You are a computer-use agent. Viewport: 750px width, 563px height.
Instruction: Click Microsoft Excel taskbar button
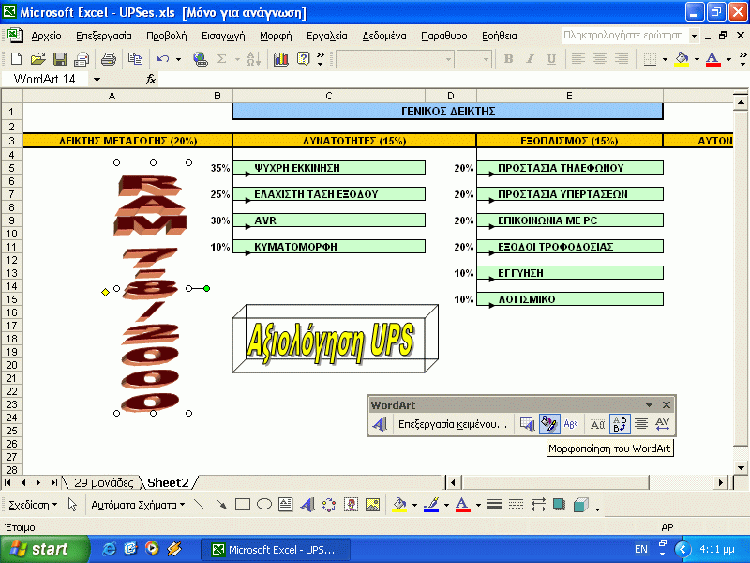pyautogui.click(x=276, y=550)
